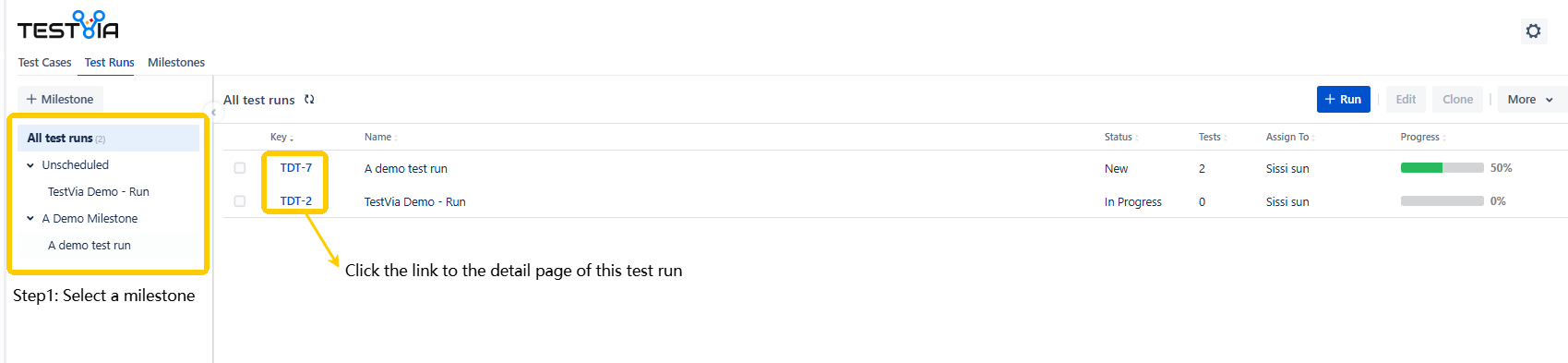Switch to the Test Cases tab
Screen dimensions: 1568x363
(x=44, y=62)
